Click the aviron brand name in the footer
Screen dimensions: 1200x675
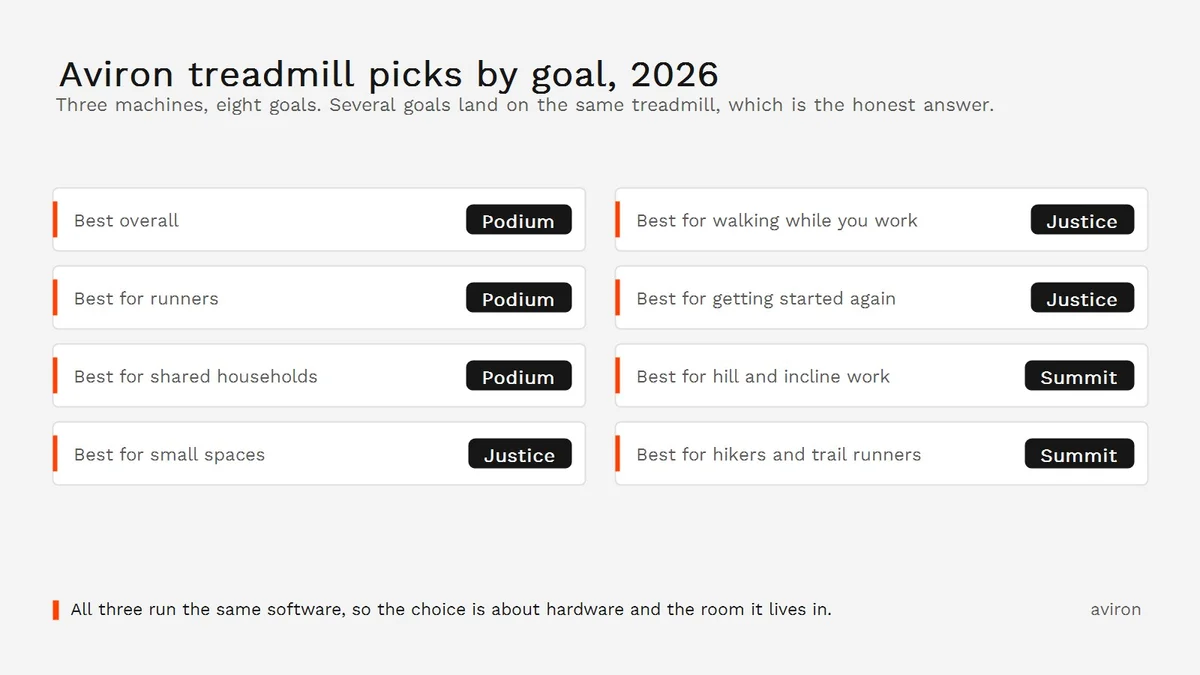[1116, 609]
